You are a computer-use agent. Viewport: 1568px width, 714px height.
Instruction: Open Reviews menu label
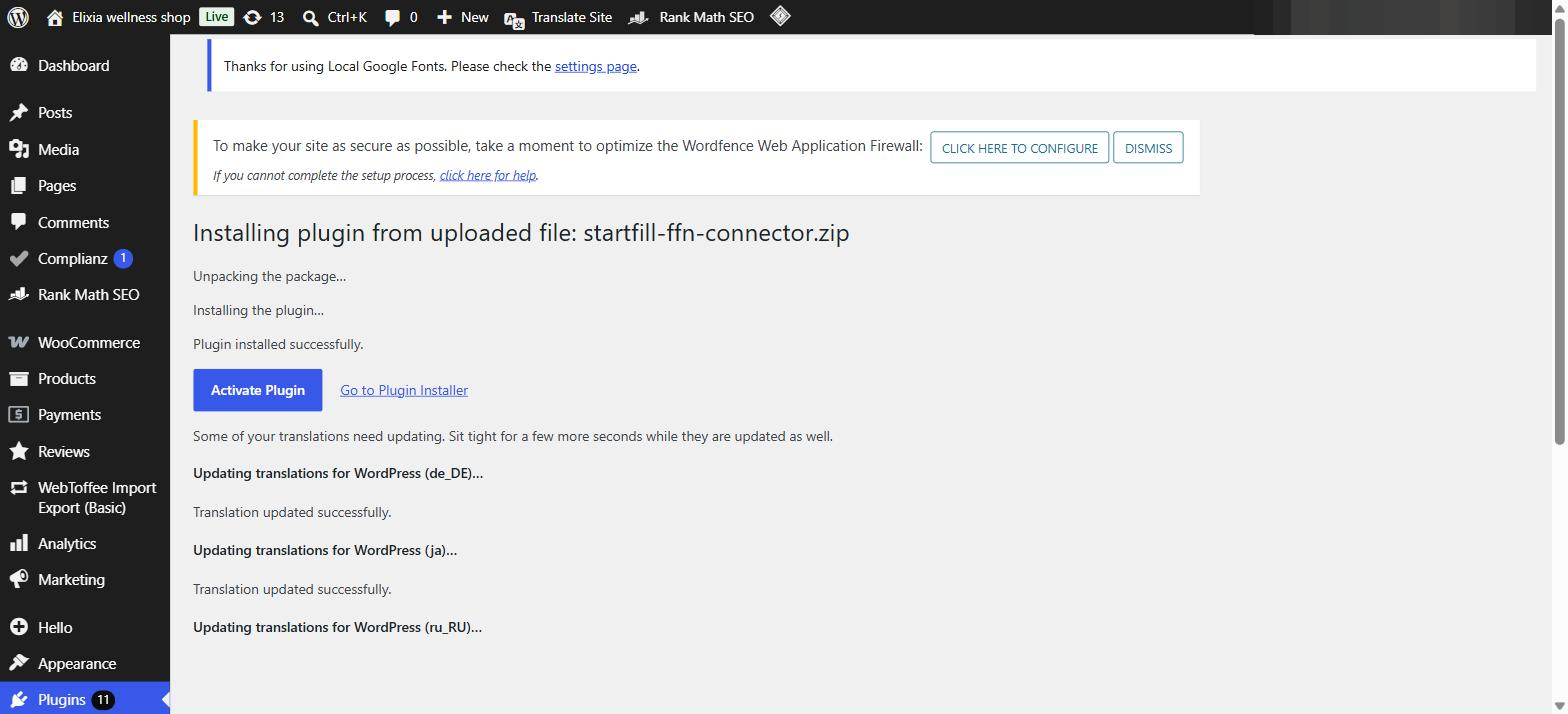coord(64,451)
